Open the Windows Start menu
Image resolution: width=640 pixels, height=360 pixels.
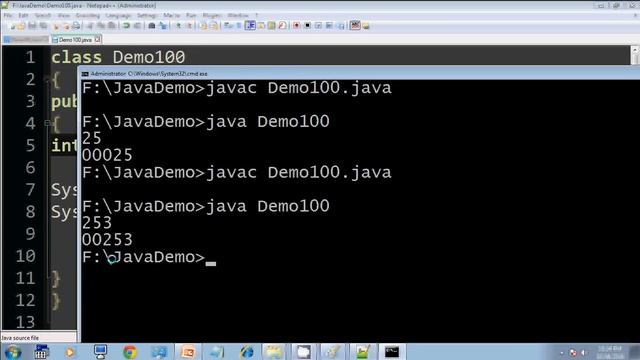[13, 352]
